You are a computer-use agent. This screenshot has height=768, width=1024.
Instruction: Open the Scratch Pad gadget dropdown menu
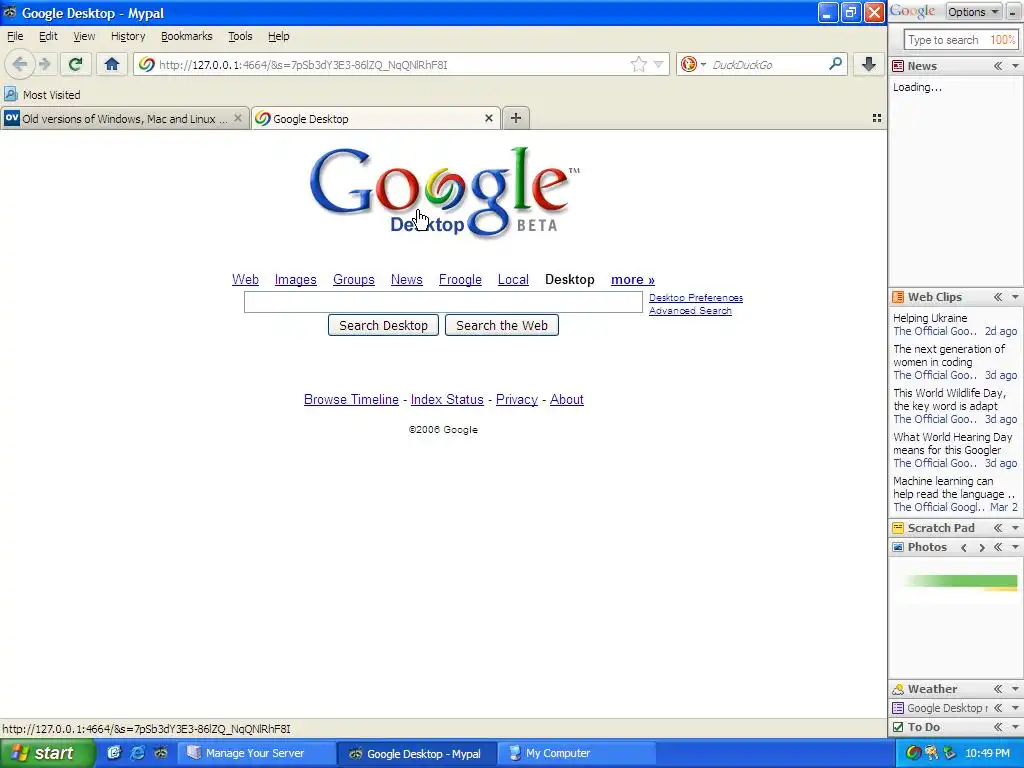coord(1015,528)
